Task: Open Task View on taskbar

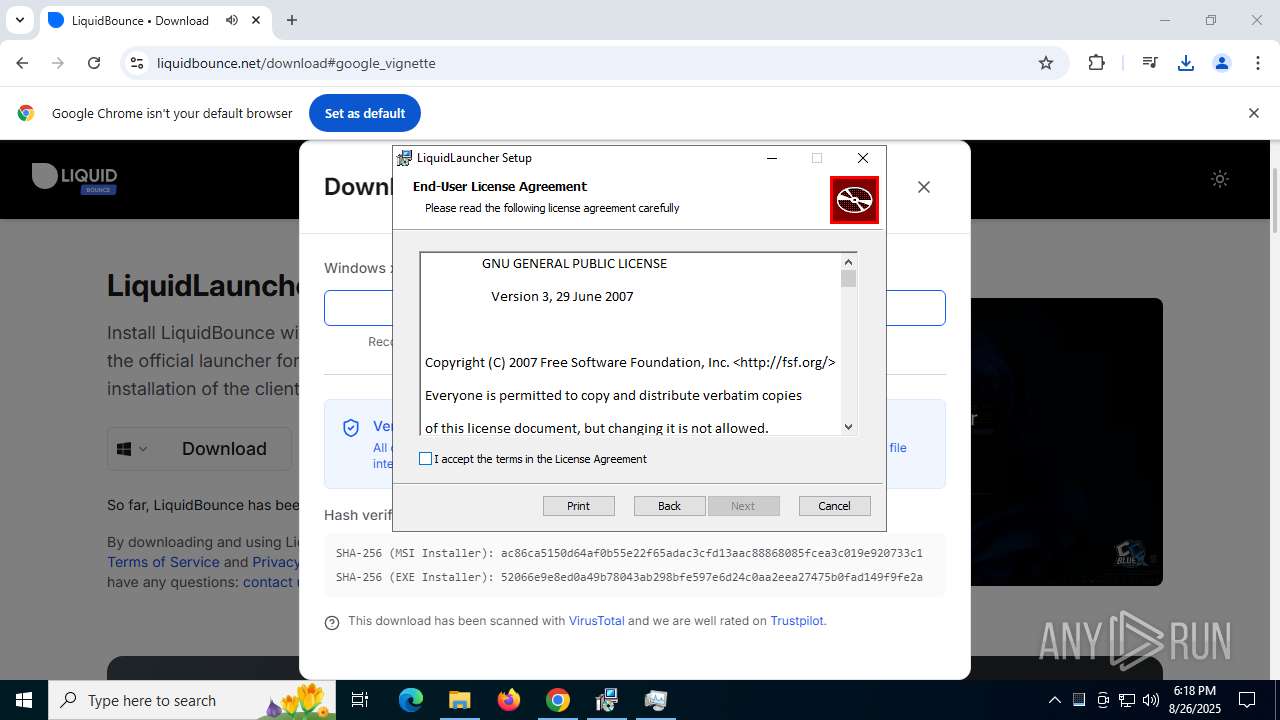Action: 361,700
